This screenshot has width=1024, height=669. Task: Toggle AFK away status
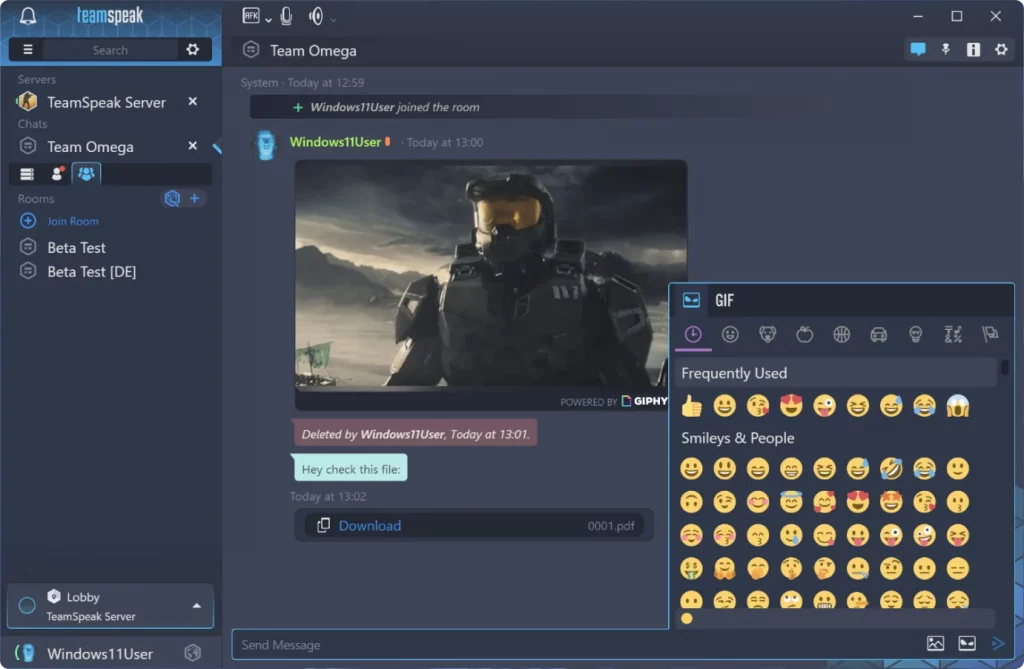[251, 16]
